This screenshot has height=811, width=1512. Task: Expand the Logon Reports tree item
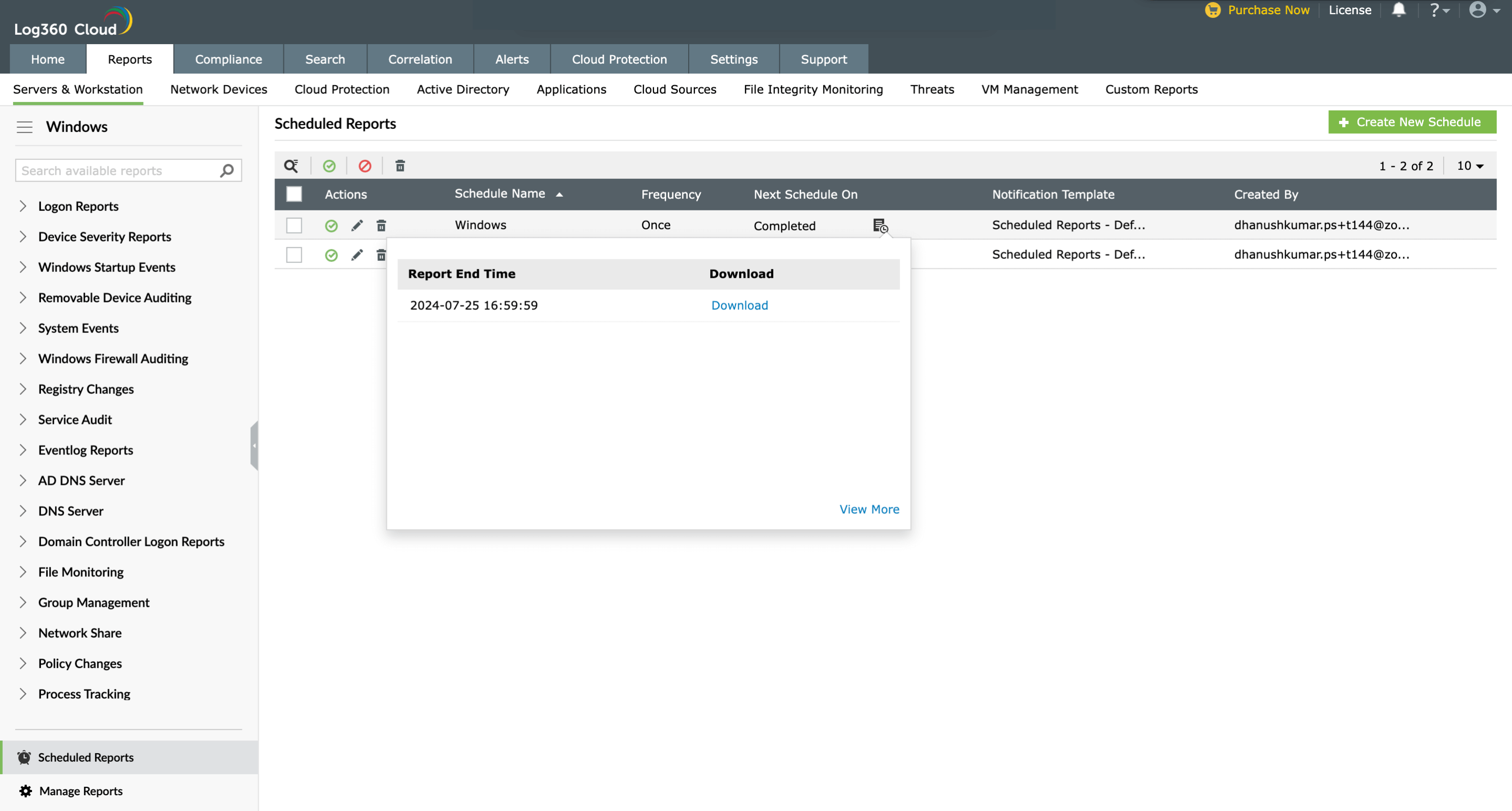(x=23, y=206)
